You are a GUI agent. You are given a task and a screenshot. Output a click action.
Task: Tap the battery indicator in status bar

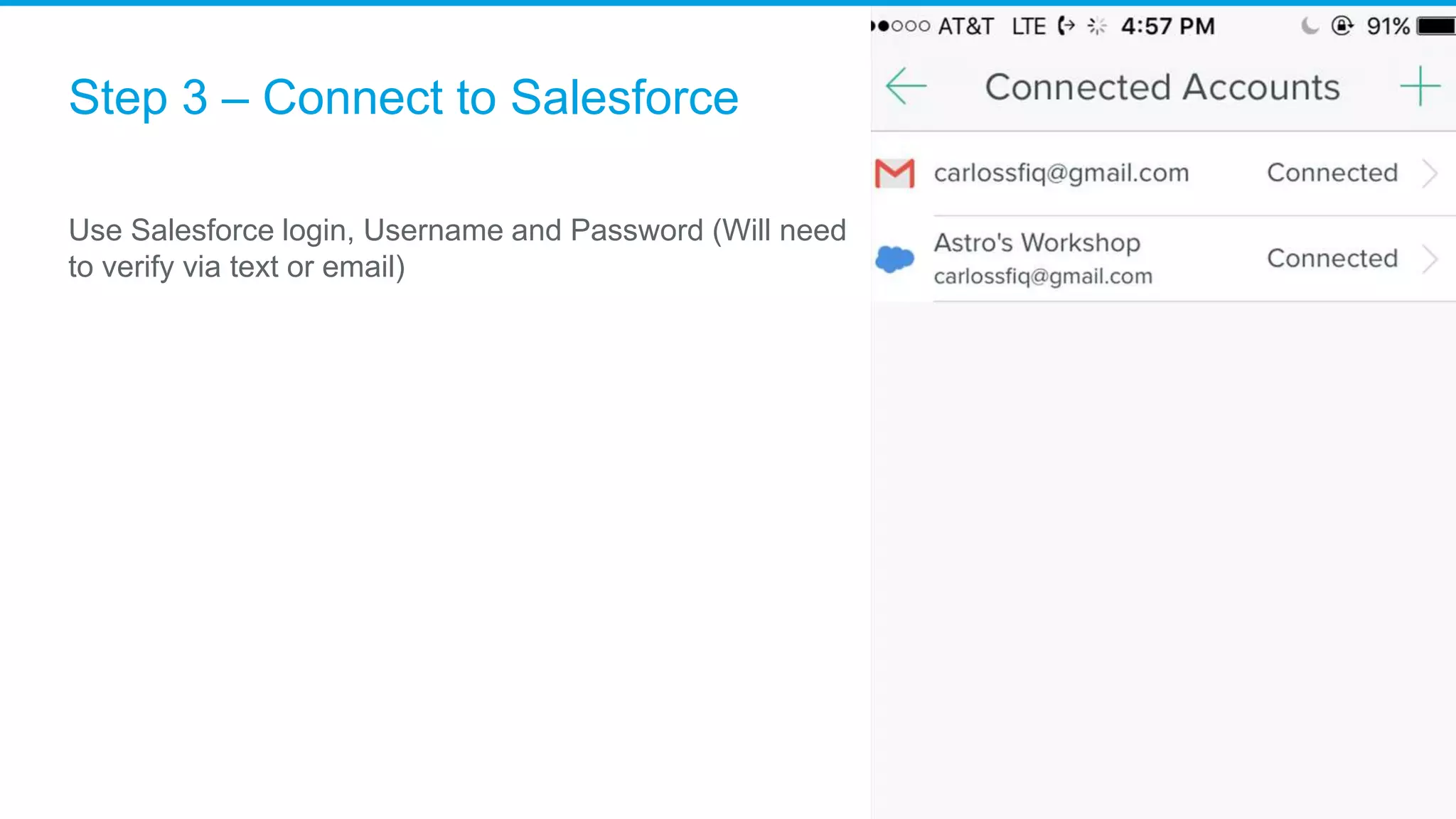point(1436,26)
